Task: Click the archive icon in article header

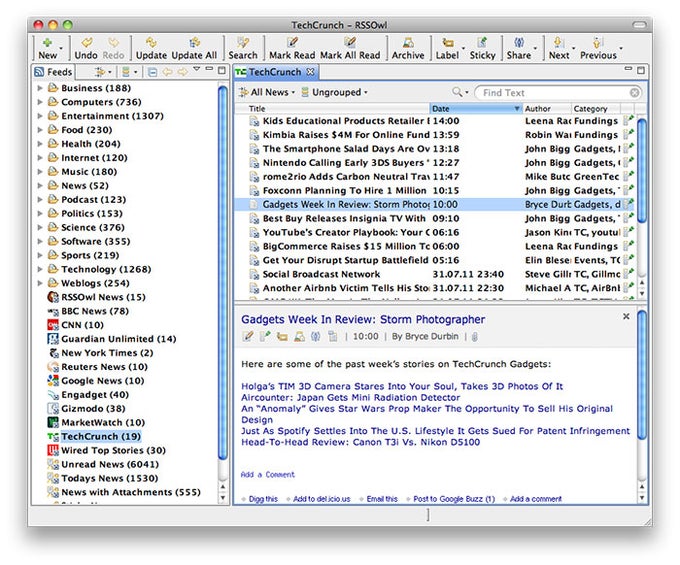Action: tap(299, 336)
